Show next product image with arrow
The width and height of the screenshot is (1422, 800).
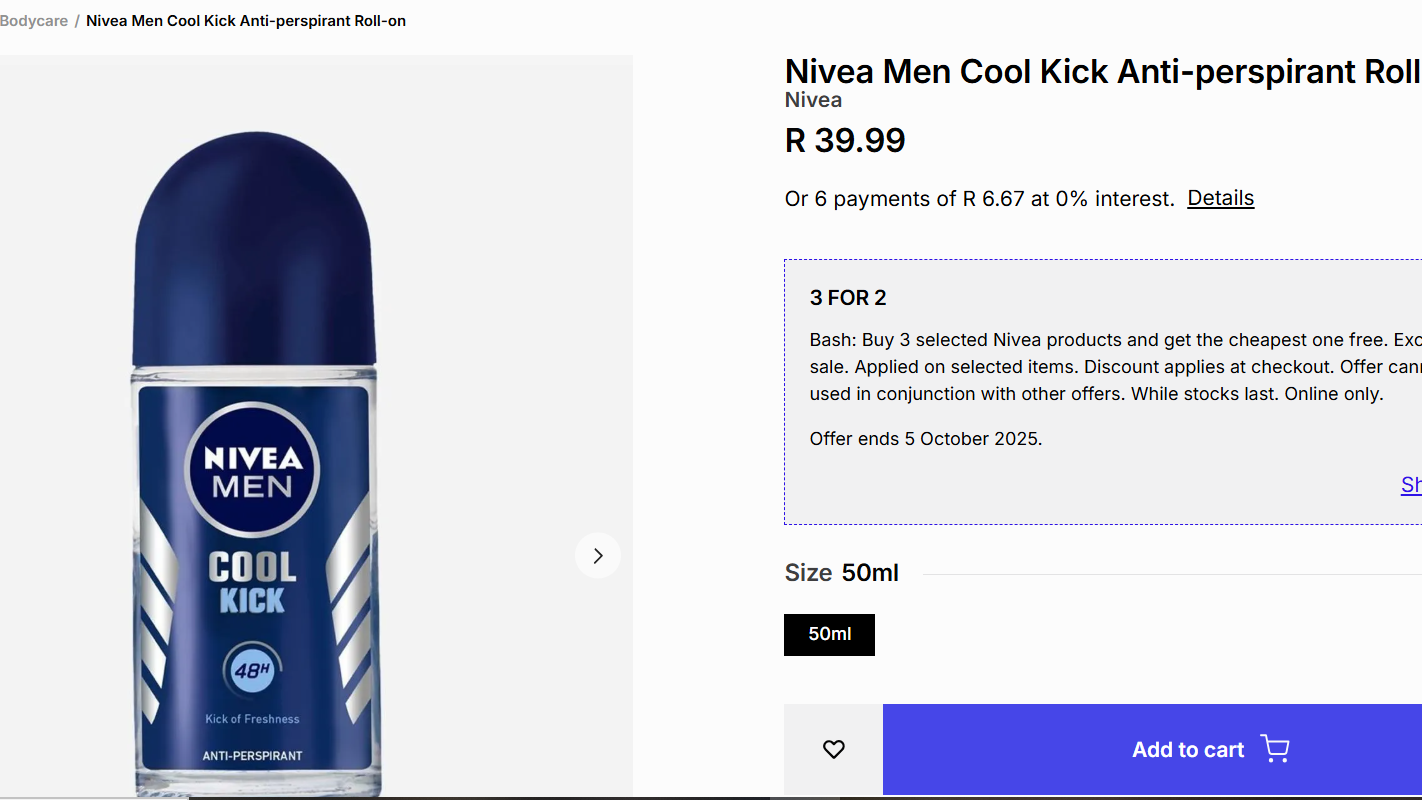click(598, 556)
